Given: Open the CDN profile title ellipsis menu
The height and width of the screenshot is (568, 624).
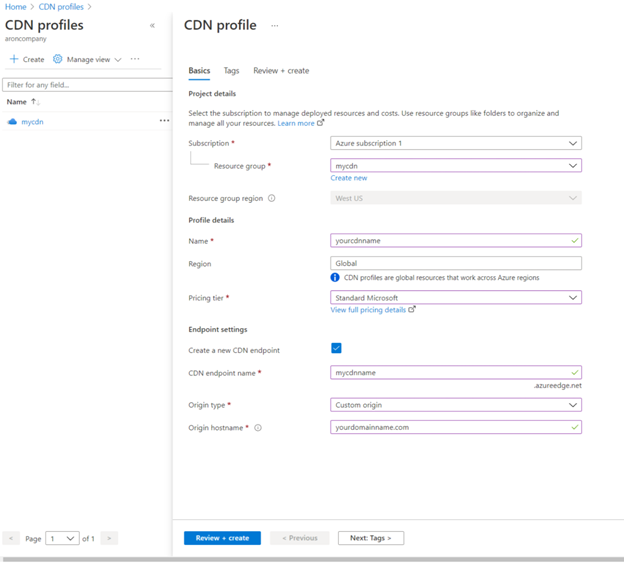Looking at the screenshot, I should 275,26.
